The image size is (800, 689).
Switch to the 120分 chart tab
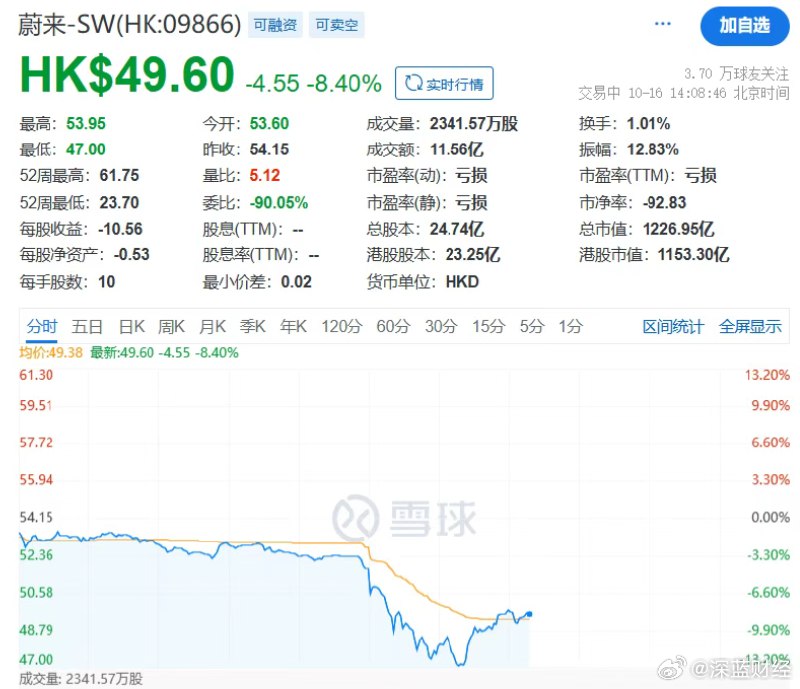point(342,326)
